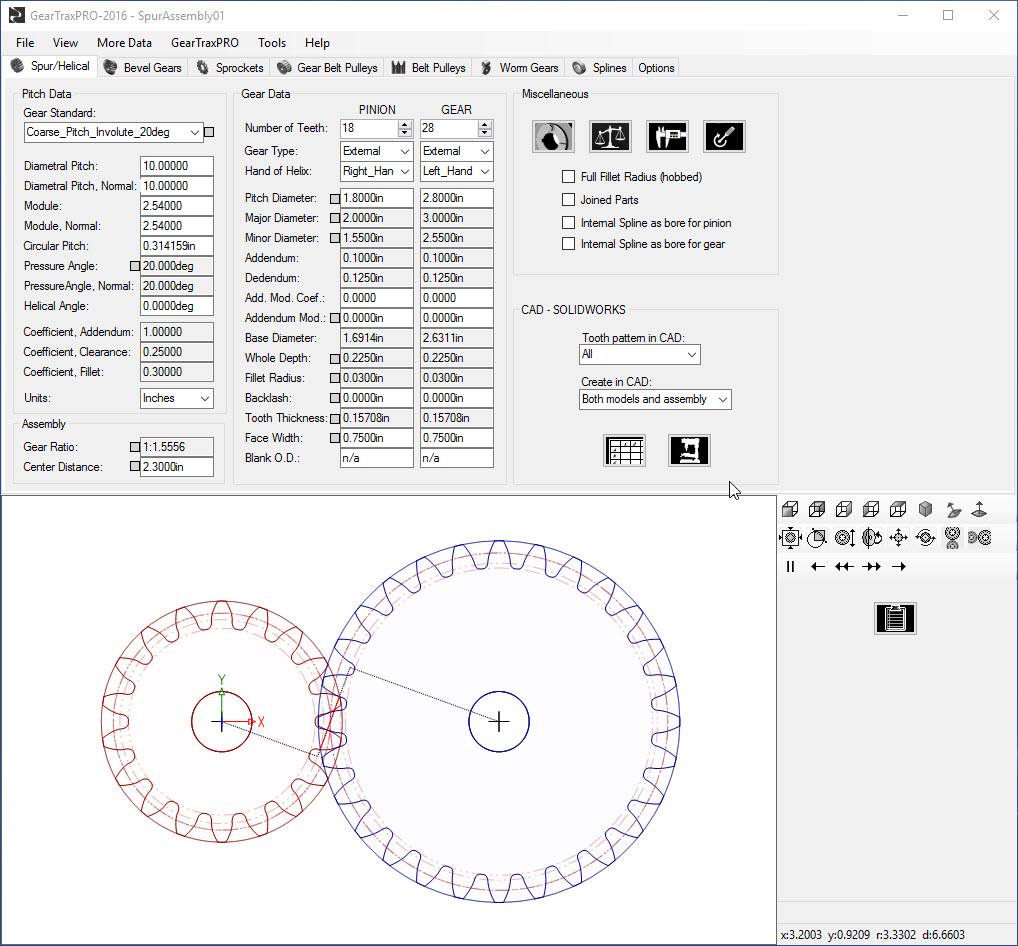Screen dimensions: 1018x946
Task: Click the side-by-side gears icon
Action: coord(980,538)
